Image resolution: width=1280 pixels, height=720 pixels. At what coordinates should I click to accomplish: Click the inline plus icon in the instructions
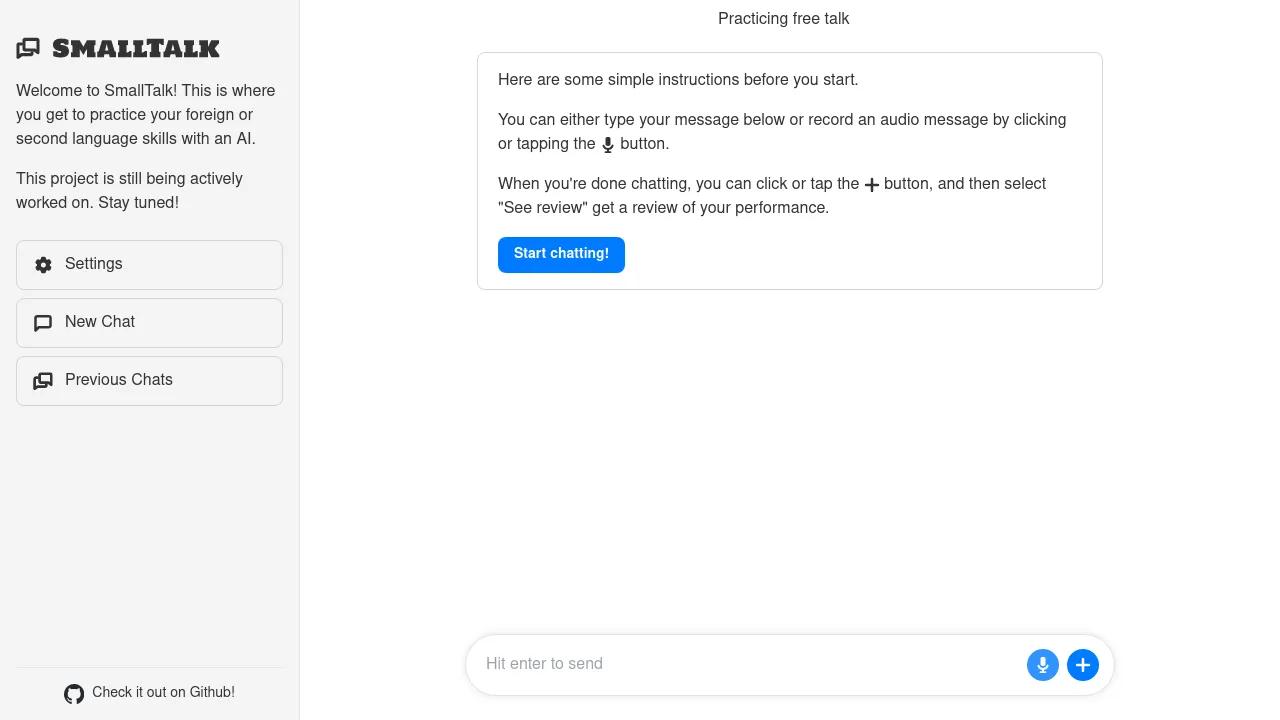[x=871, y=185]
